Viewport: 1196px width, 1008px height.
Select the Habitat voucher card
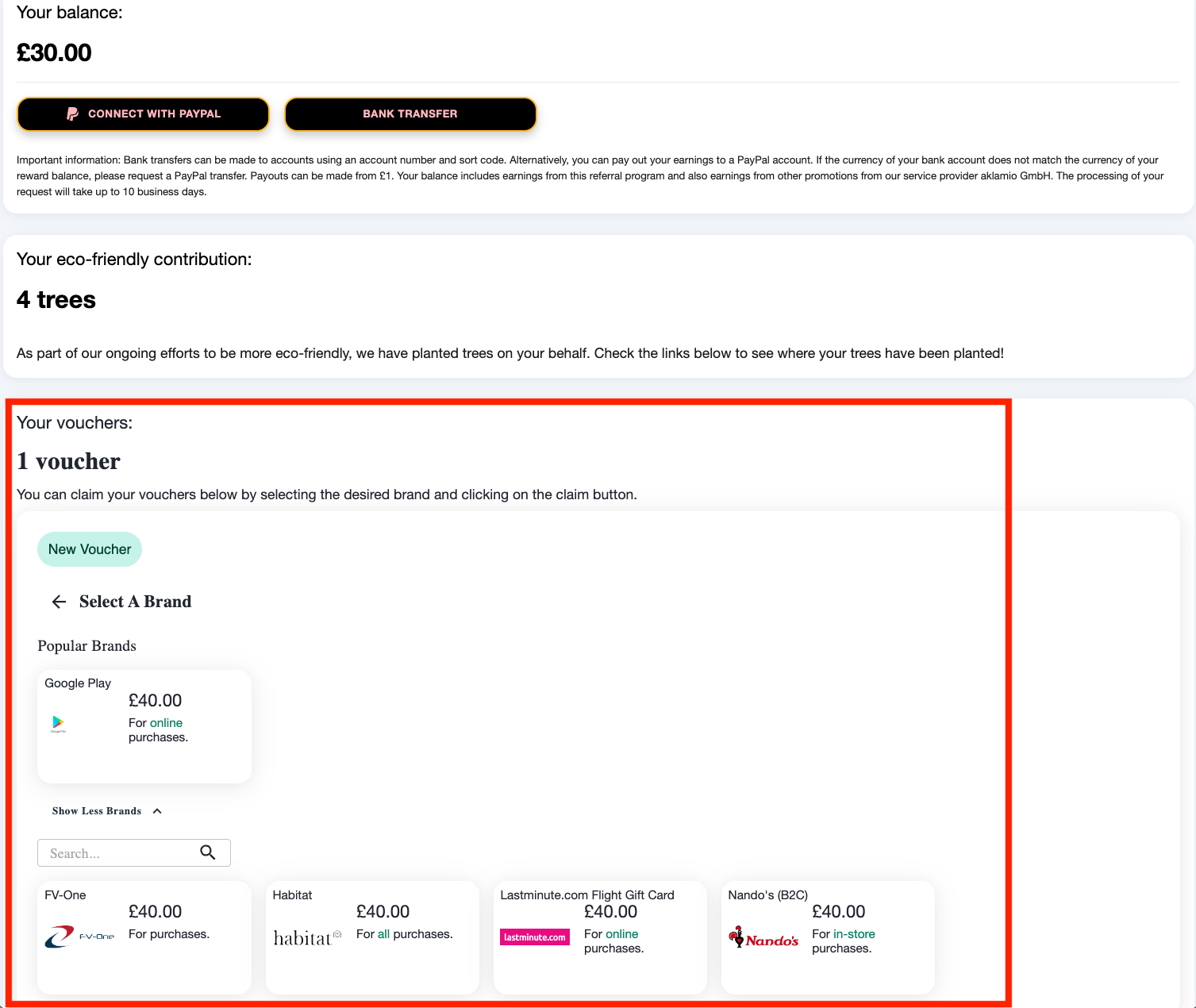coord(372,937)
